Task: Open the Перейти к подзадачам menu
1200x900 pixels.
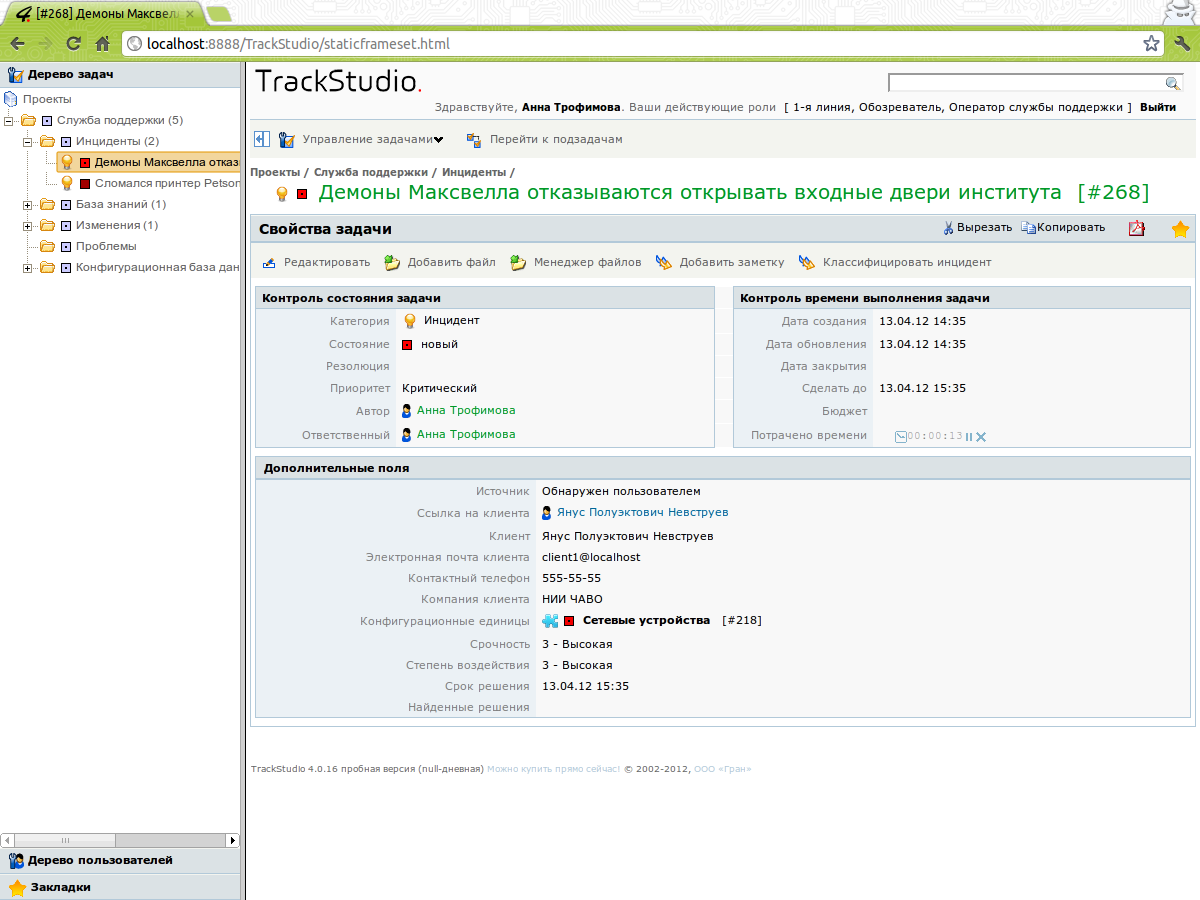Action: point(556,140)
